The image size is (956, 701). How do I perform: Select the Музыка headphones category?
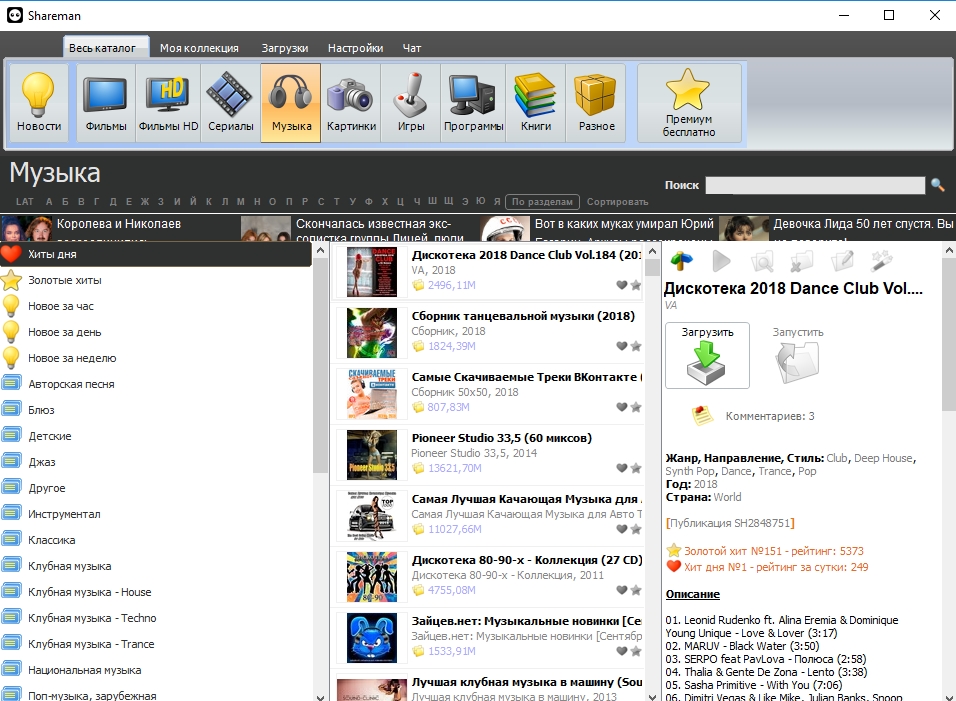(291, 102)
